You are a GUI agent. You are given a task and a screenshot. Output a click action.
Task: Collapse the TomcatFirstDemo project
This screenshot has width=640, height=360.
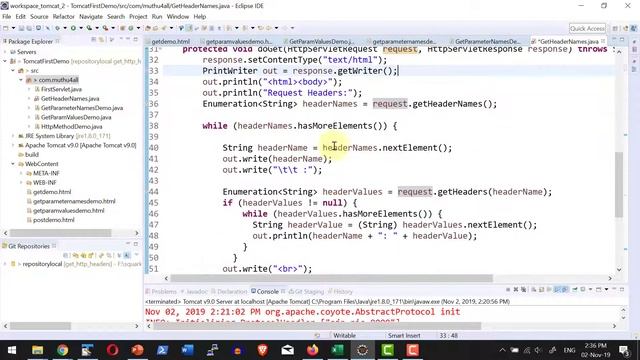(x=5, y=61)
